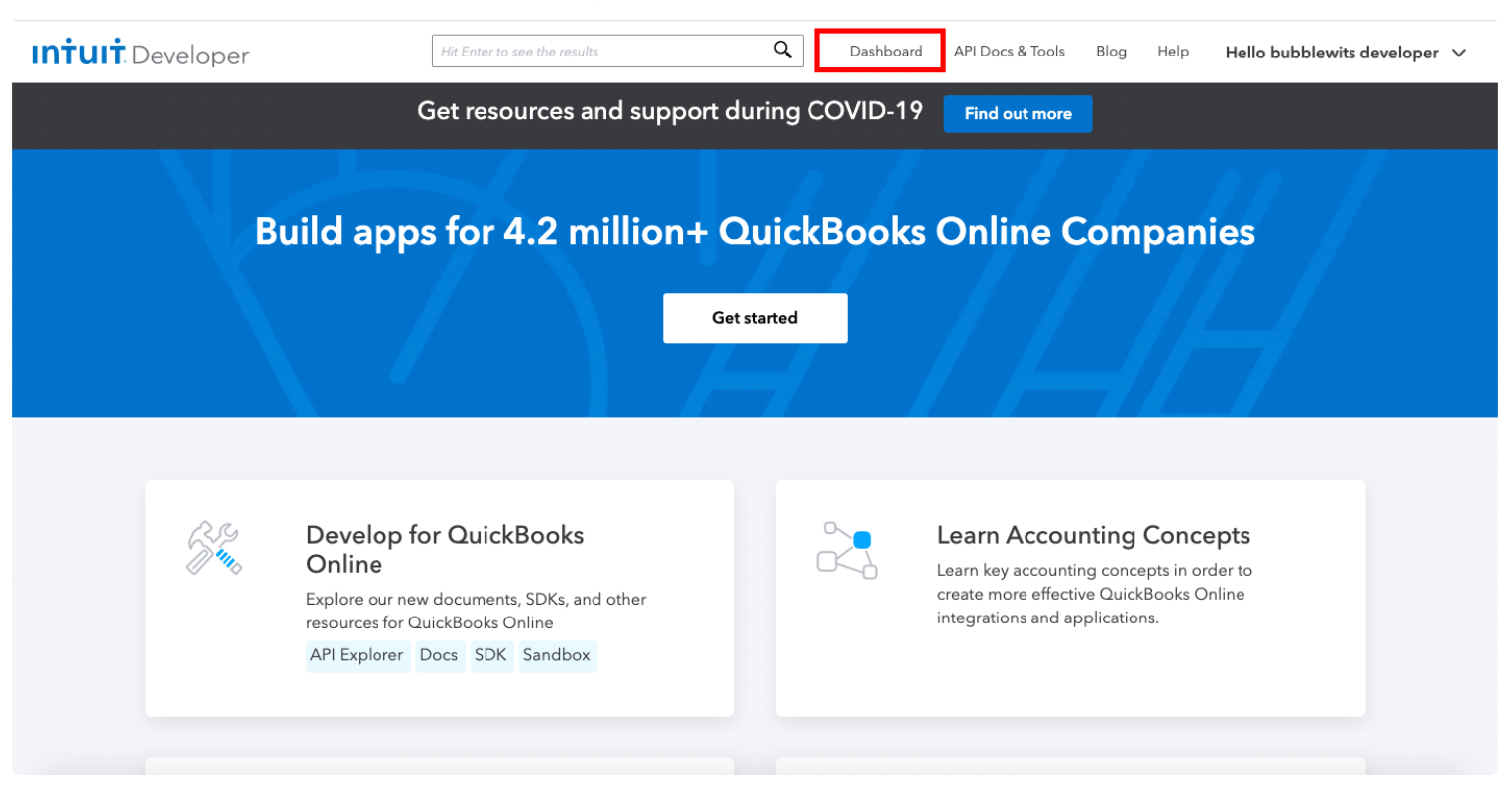Select the Develop for QuickBooks Online heading
Viewport: 1512px width, 787px height.
(445, 549)
